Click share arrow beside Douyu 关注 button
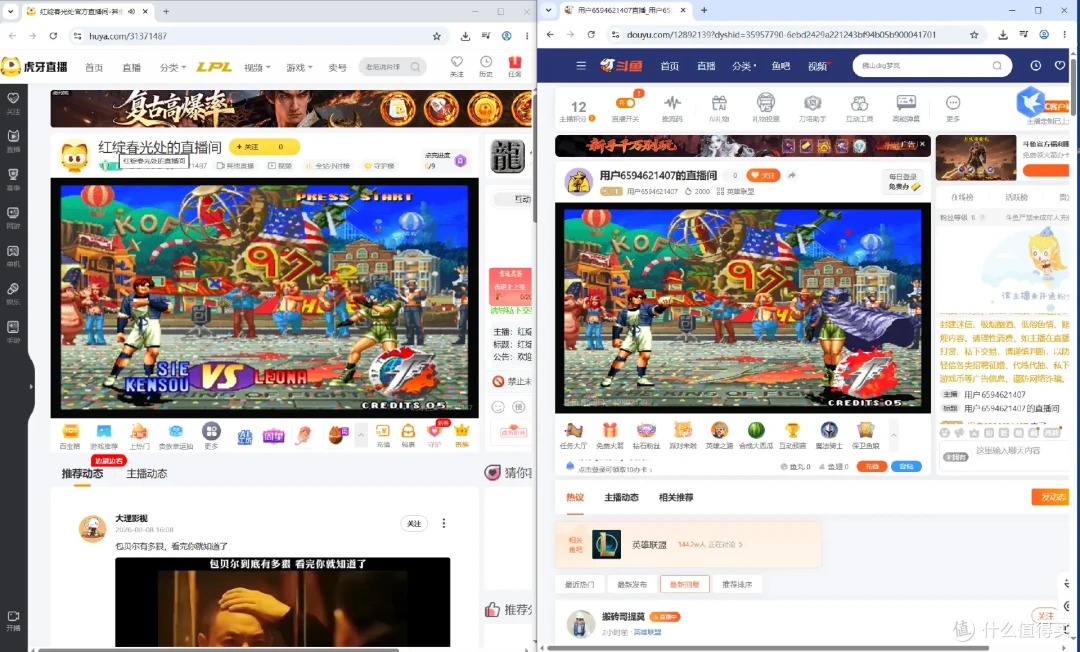Viewport: 1080px width, 652px height. tap(792, 176)
